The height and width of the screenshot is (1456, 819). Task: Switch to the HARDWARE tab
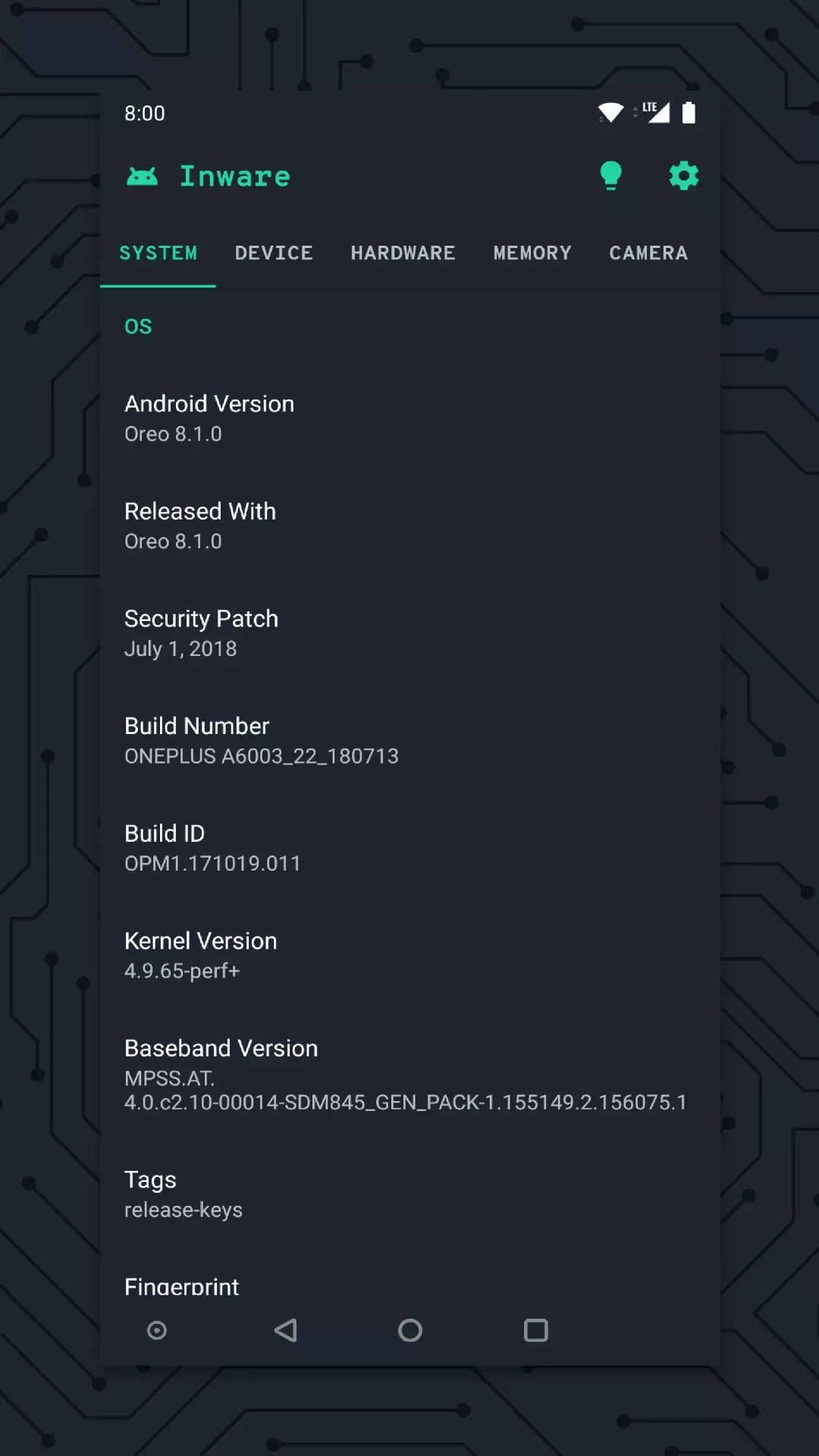(403, 253)
